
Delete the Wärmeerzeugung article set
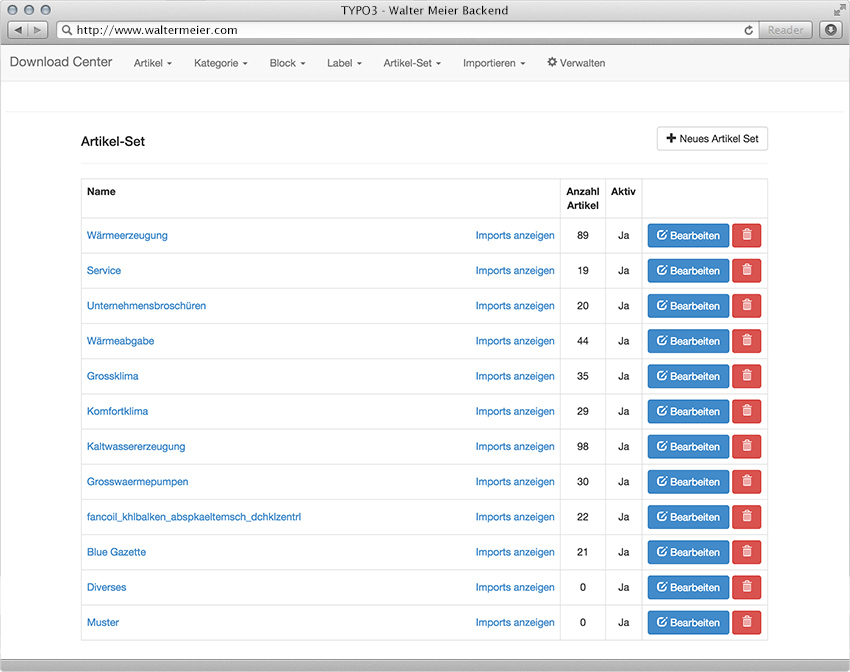[746, 235]
